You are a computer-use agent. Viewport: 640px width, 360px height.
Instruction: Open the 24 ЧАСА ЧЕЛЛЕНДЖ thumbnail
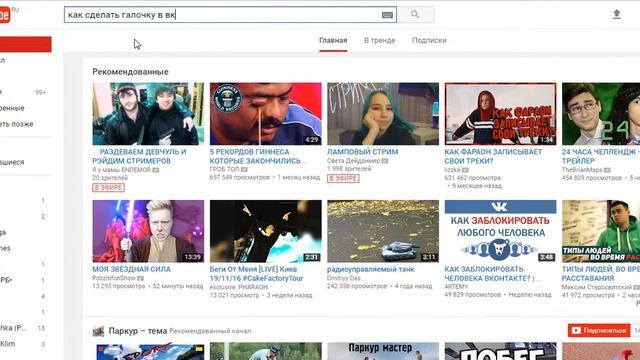click(x=601, y=114)
